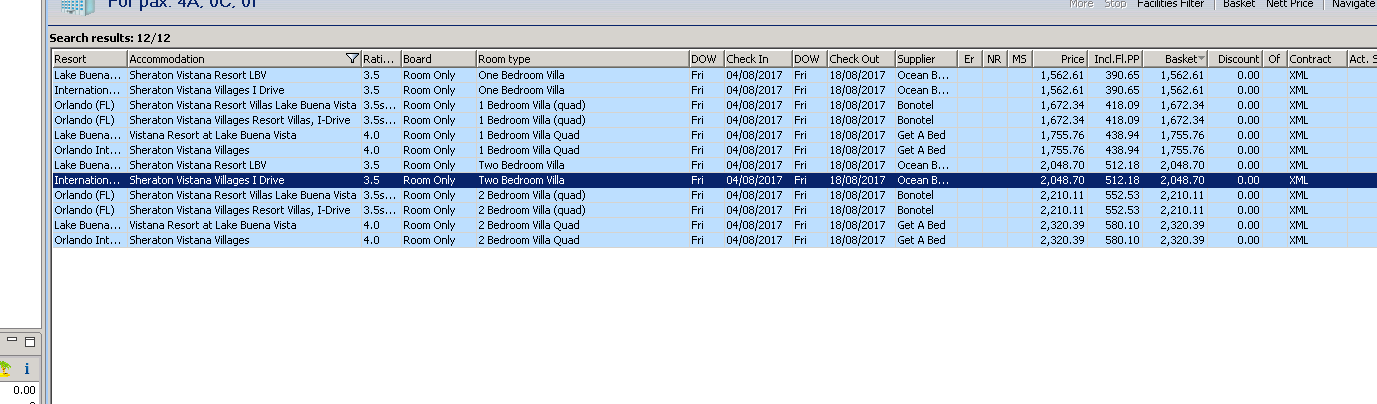Sort by the Room type column header
1377x404 pixels.
pos(582,59)
